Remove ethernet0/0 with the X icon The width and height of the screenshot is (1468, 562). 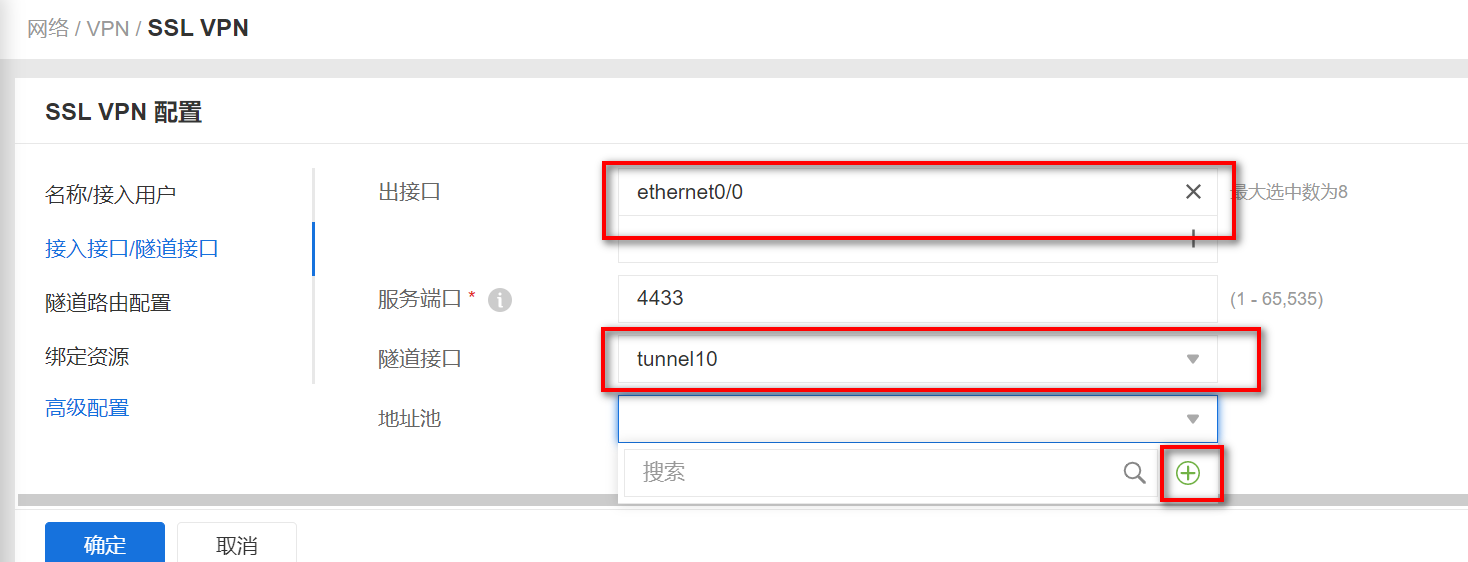[1193, 192]
